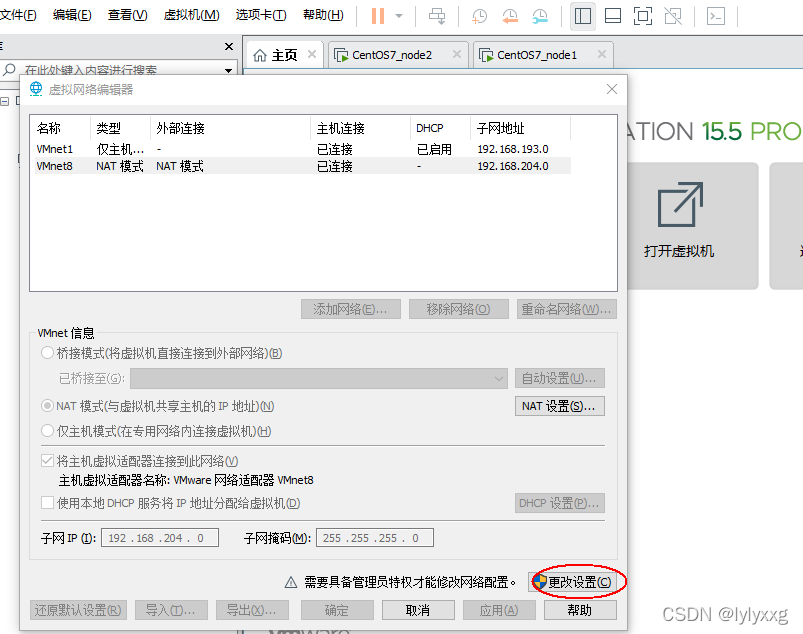
Task: Select the VMnet8 row in network list
Action: [x=303, y=166]
